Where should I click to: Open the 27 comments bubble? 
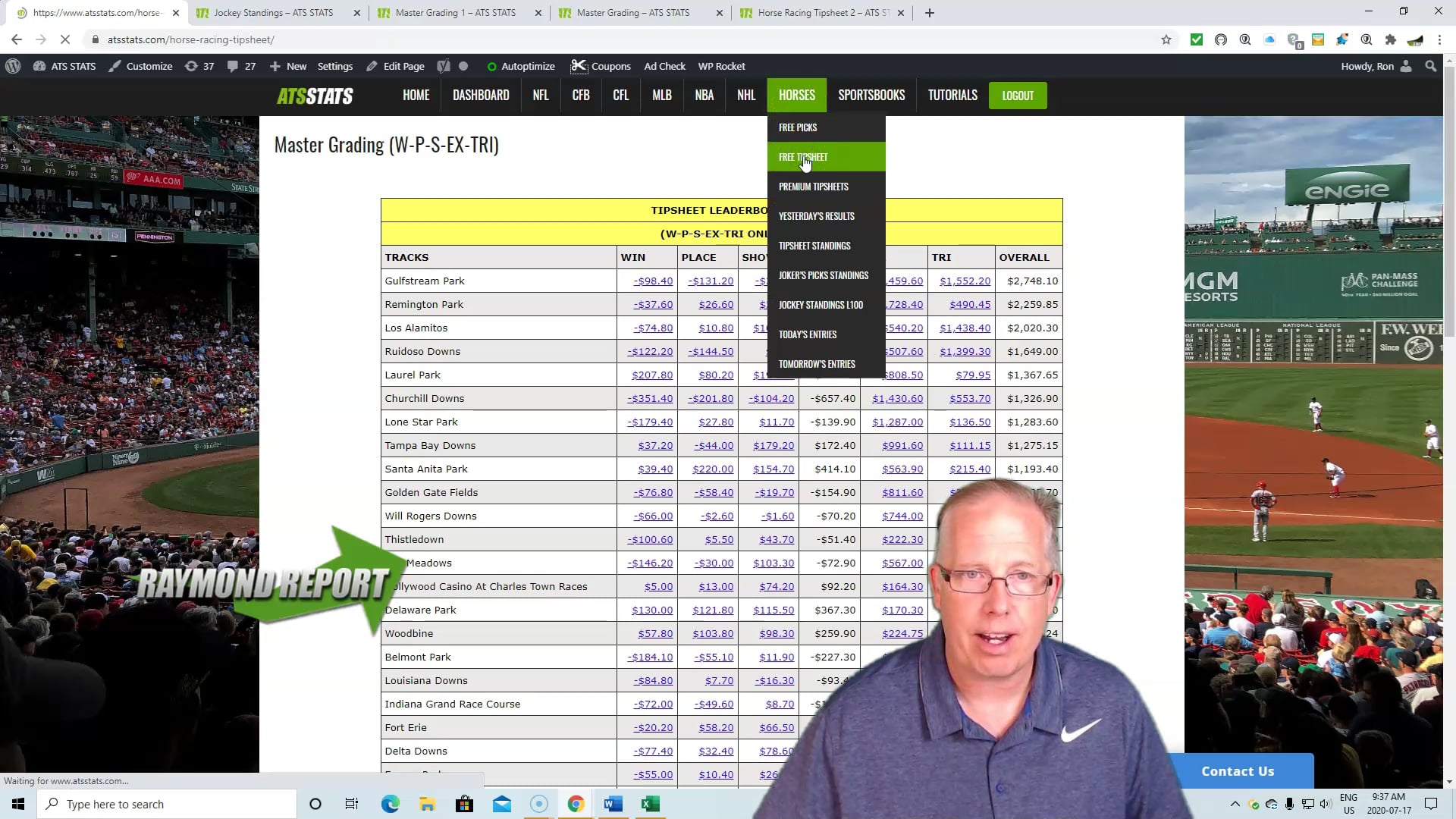tap(241, 66)
